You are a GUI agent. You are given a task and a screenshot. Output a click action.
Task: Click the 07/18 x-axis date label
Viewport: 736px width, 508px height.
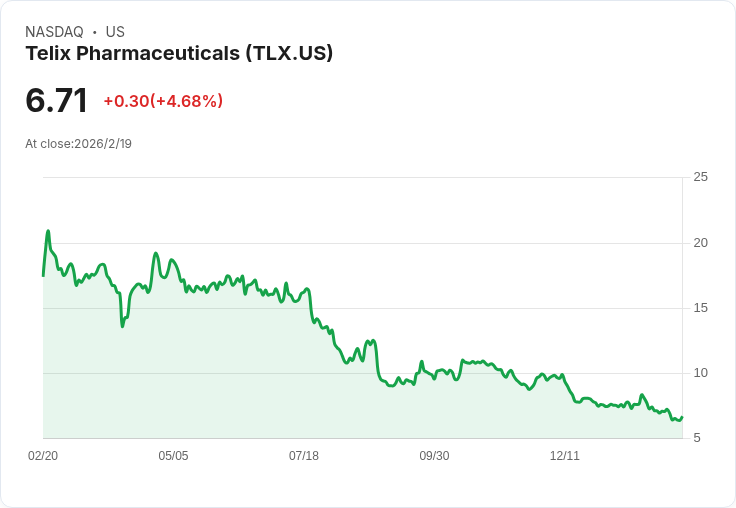point(304,456)
